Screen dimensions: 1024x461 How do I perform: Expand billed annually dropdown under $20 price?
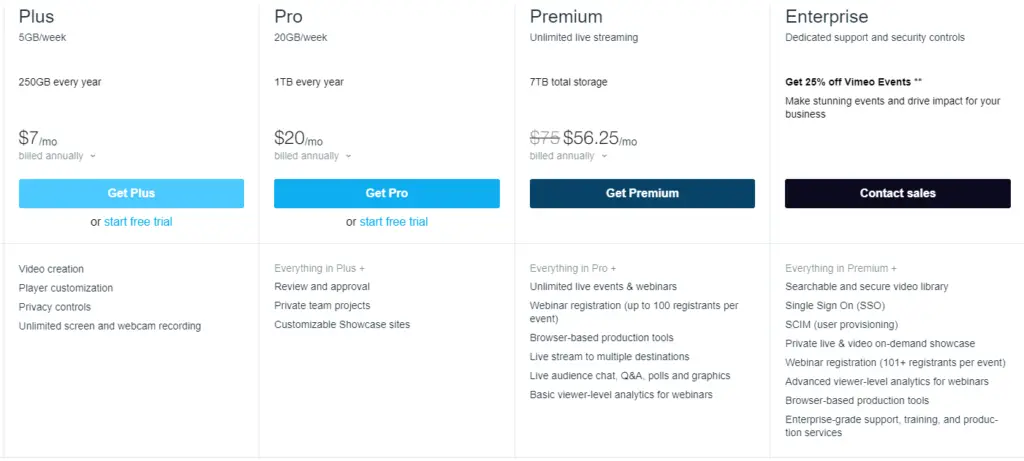(x=313, y=156)
